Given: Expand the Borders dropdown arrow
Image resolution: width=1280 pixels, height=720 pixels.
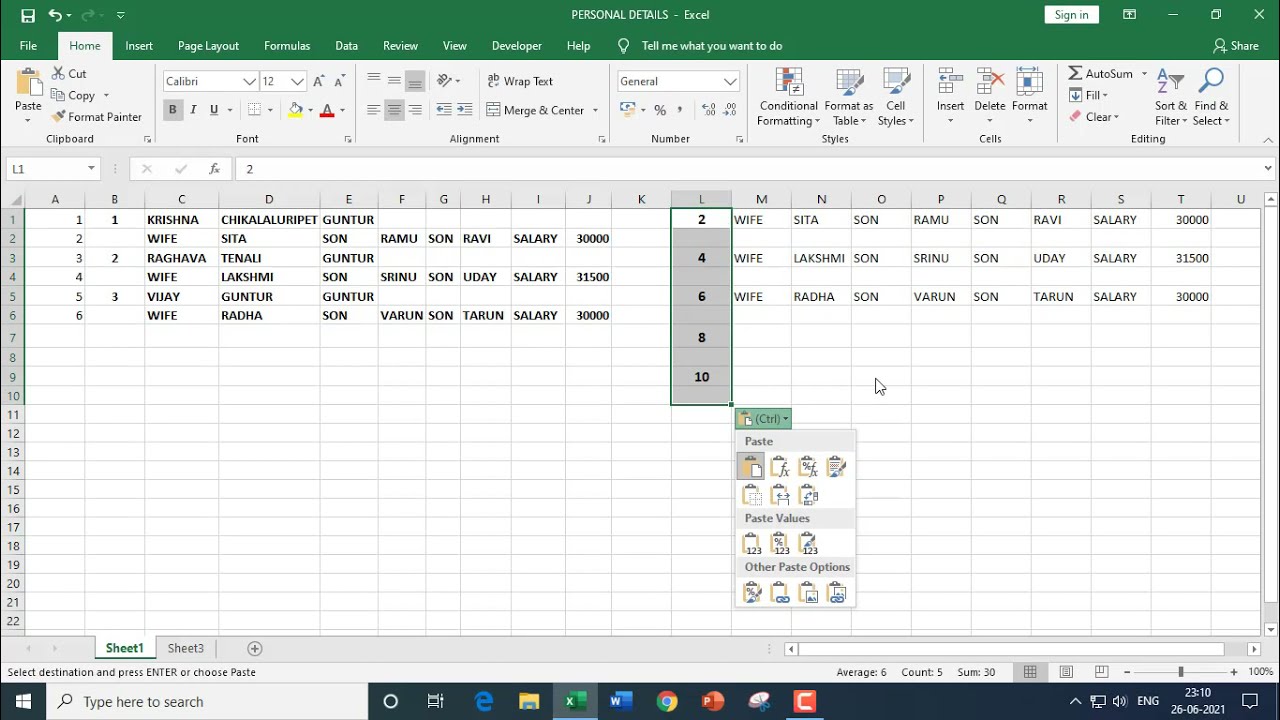Looking at the screenshot, I should [272, 110].
